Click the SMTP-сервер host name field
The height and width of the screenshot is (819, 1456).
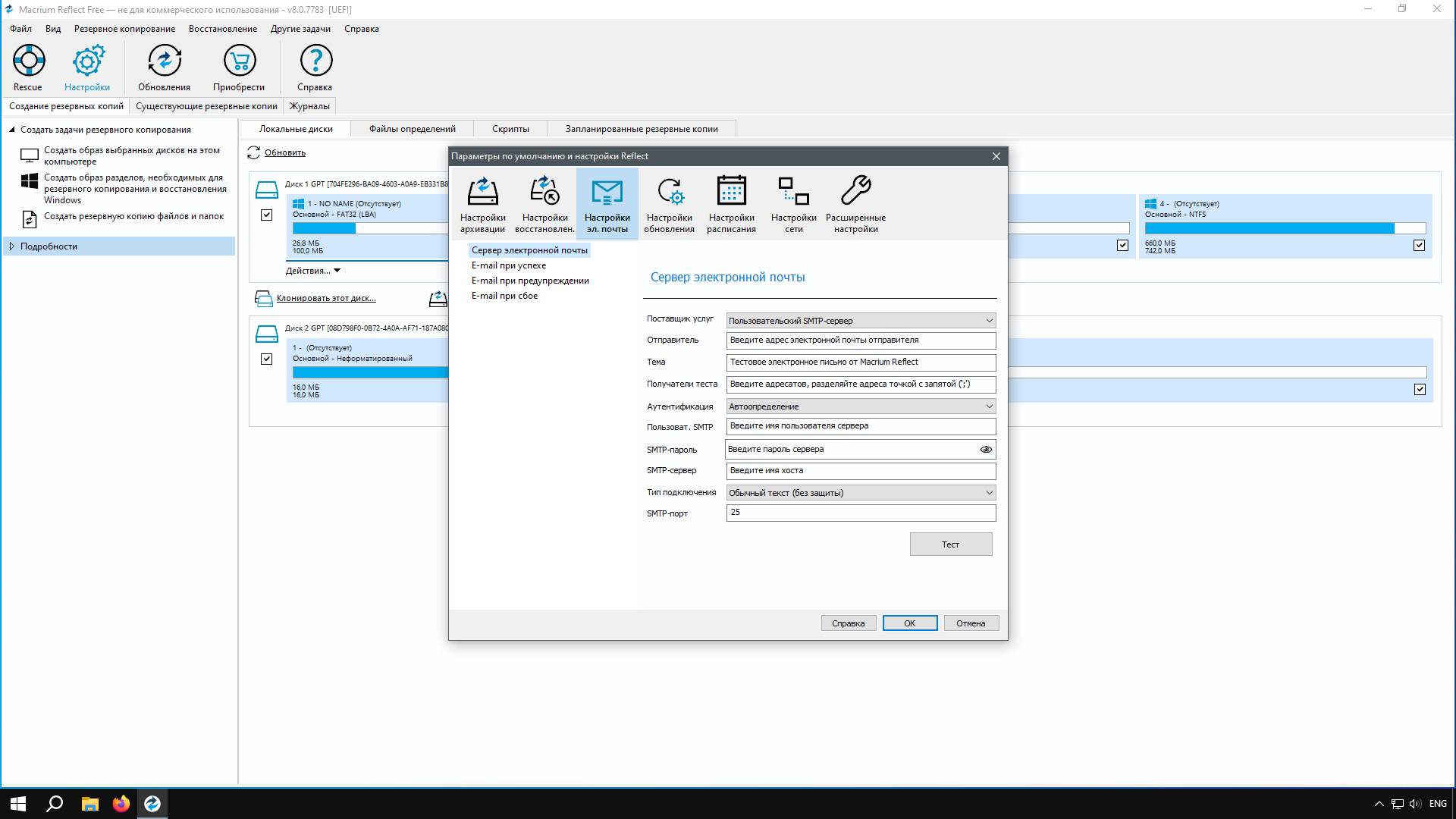coord(861,471)
